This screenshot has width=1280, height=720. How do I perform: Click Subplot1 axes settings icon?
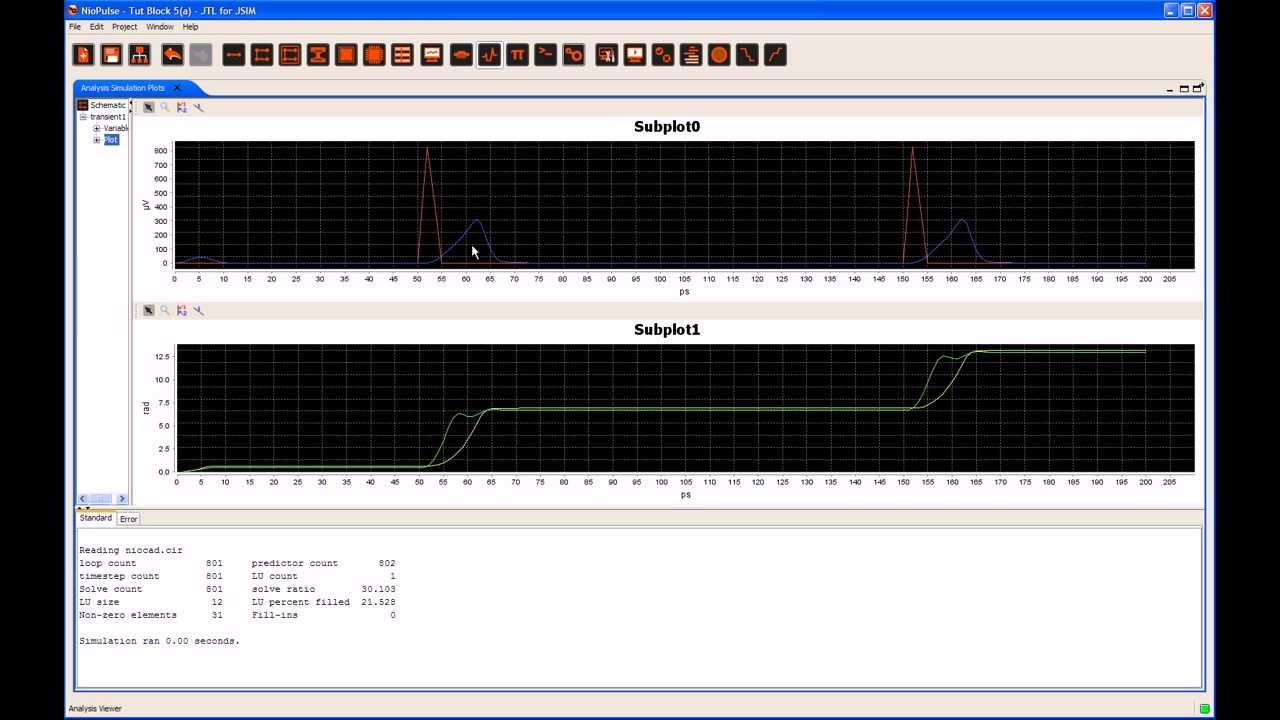(182, 310)
